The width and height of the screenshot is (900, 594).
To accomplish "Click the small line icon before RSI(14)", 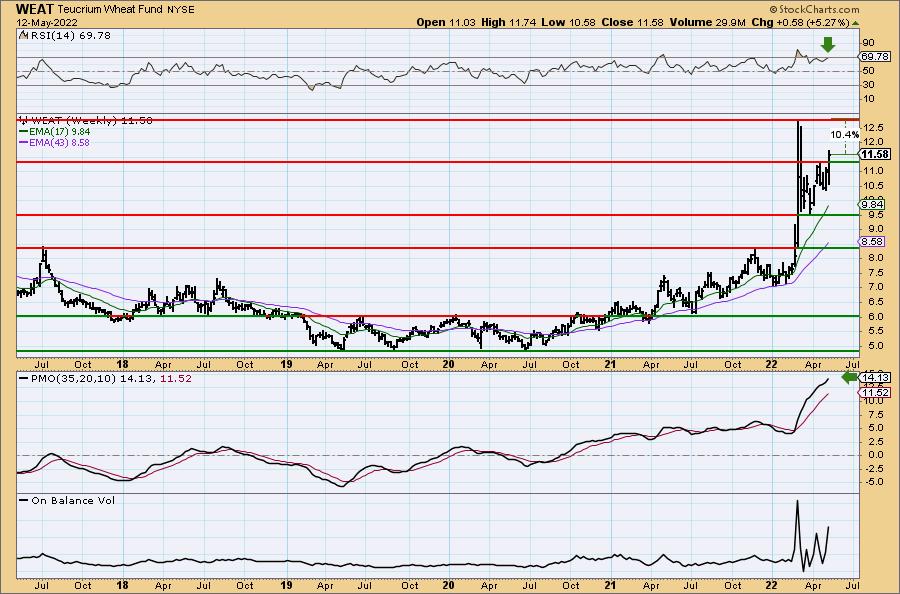I will coord(23,36).
